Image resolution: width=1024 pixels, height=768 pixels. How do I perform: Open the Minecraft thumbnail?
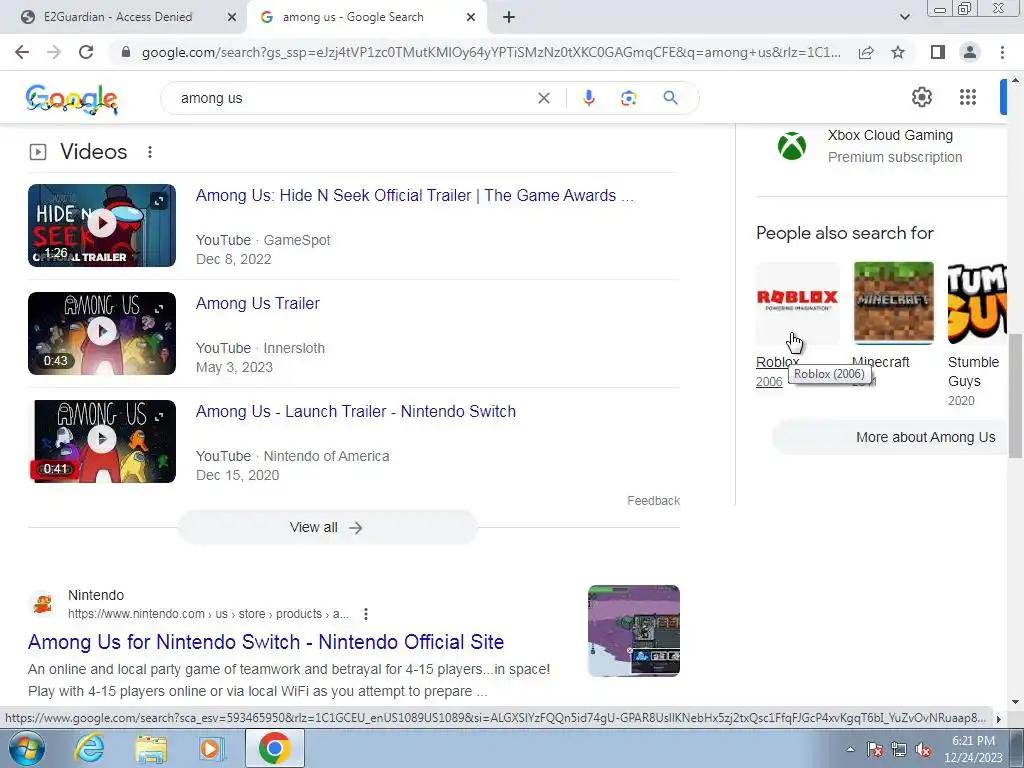[x=893, y=303]
